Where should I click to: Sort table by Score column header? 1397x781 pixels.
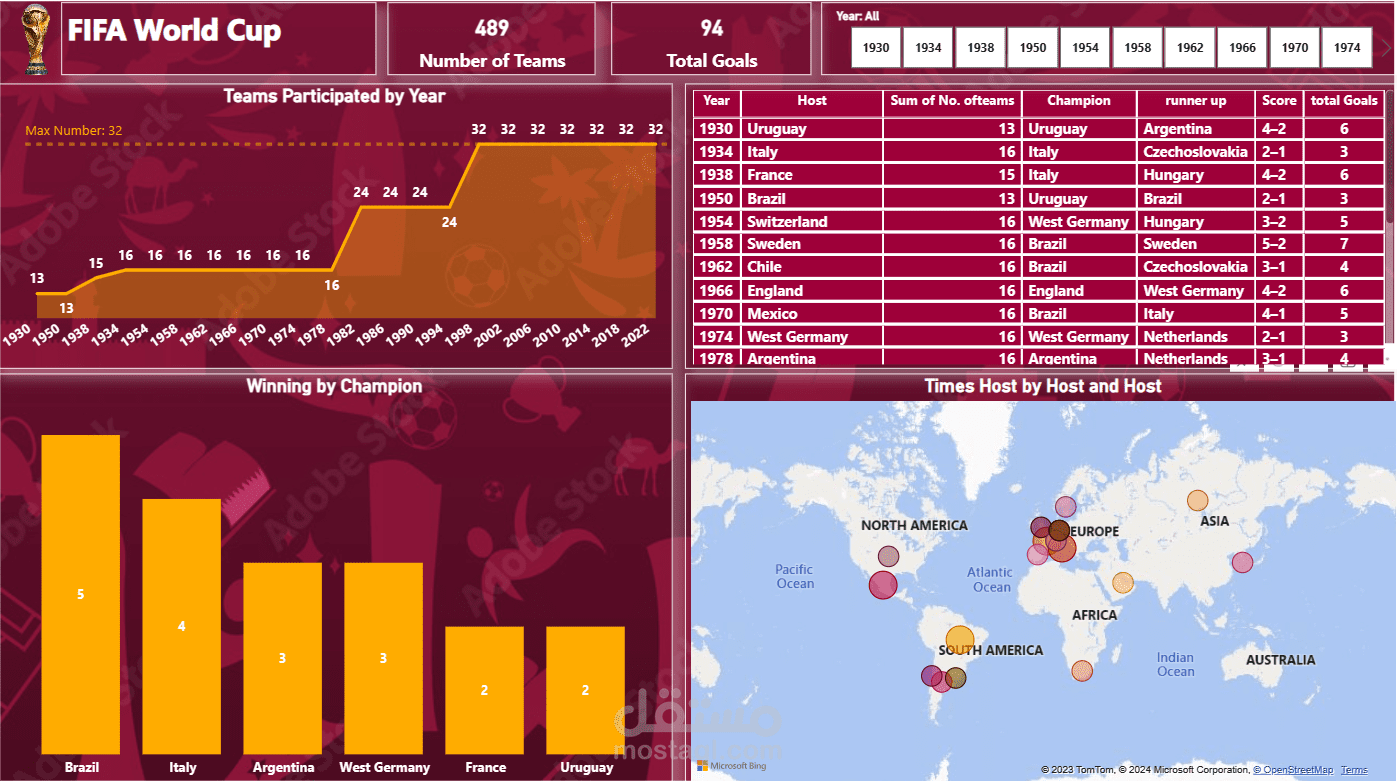point(1279,101)
